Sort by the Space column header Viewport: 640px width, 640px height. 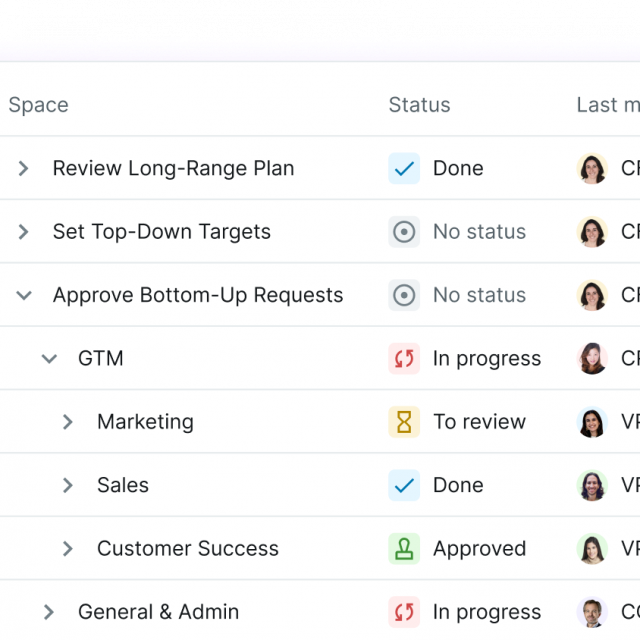pyautogui.click(x=39, y=105)
